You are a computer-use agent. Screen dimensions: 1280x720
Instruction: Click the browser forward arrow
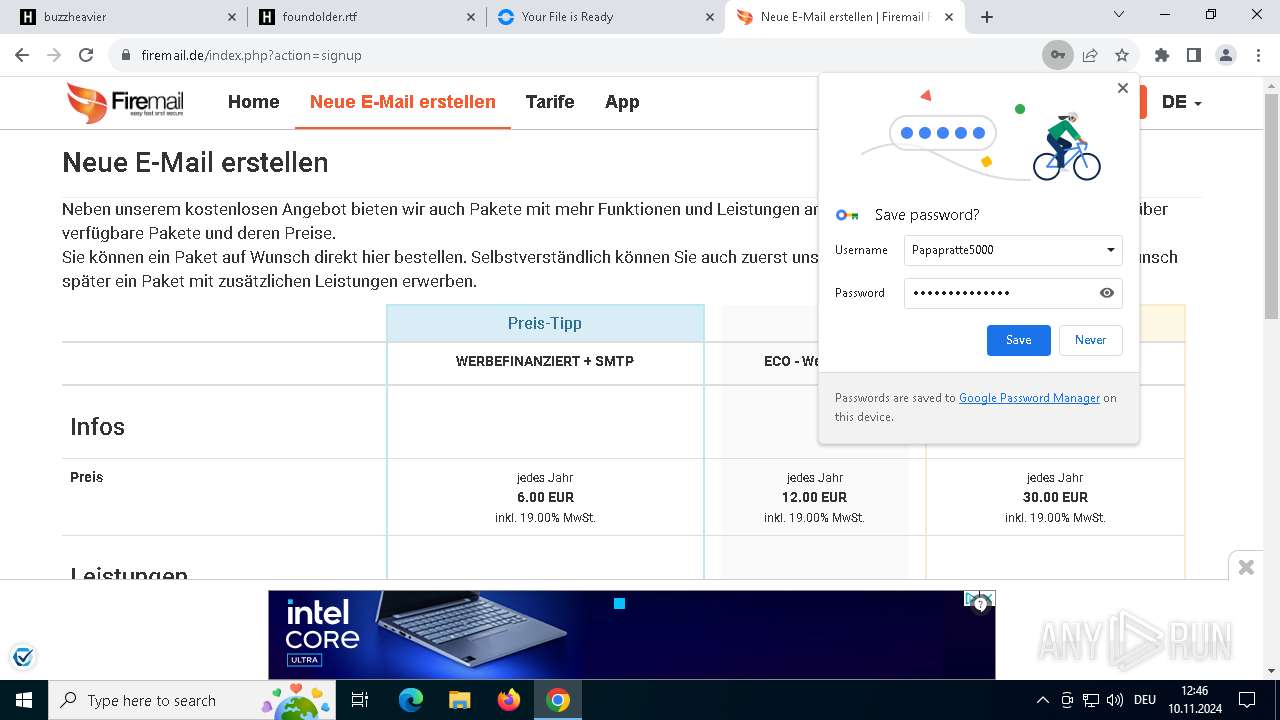coord(54,55)
